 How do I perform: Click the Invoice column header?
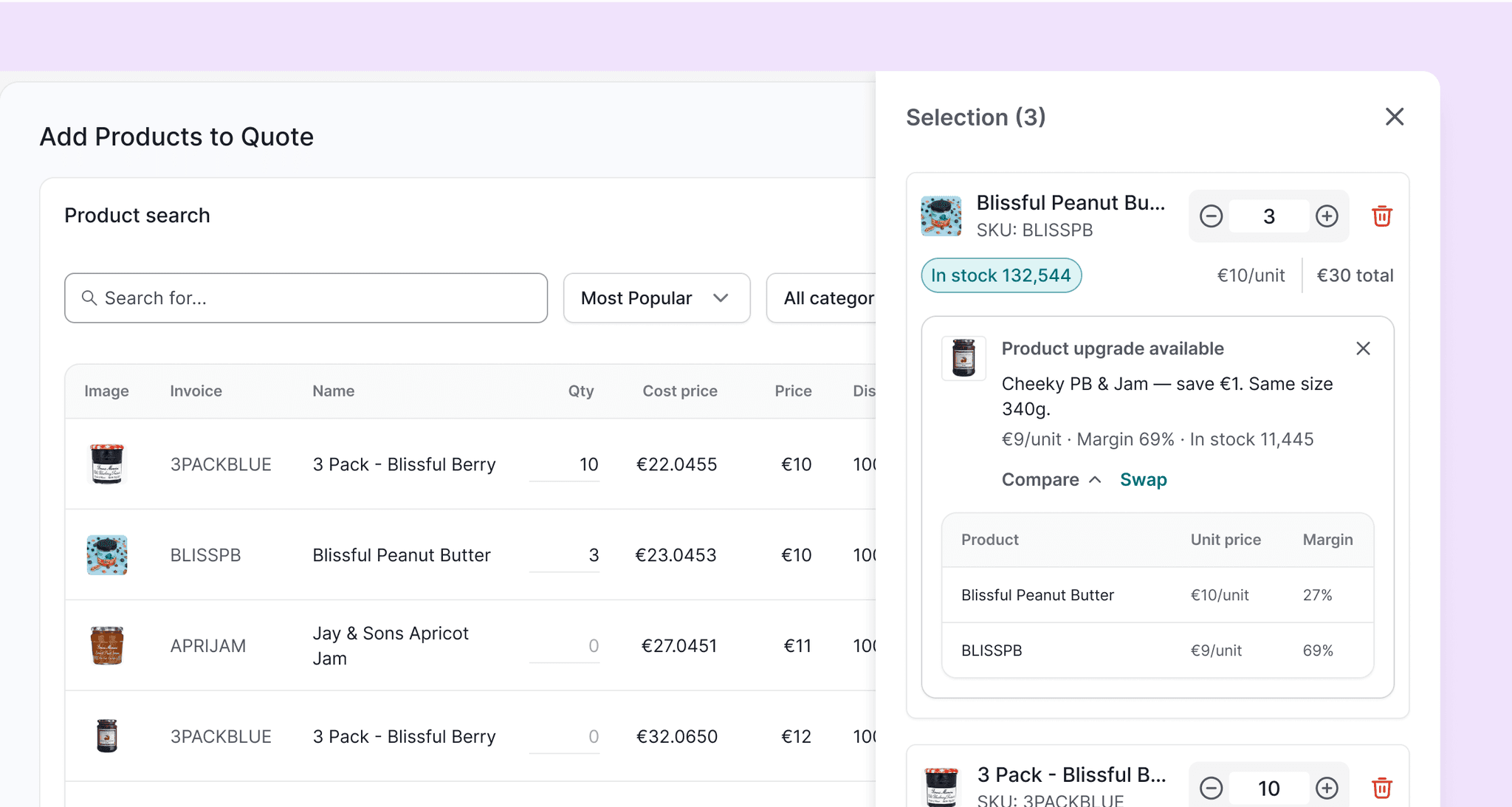(x=196, y=391)
